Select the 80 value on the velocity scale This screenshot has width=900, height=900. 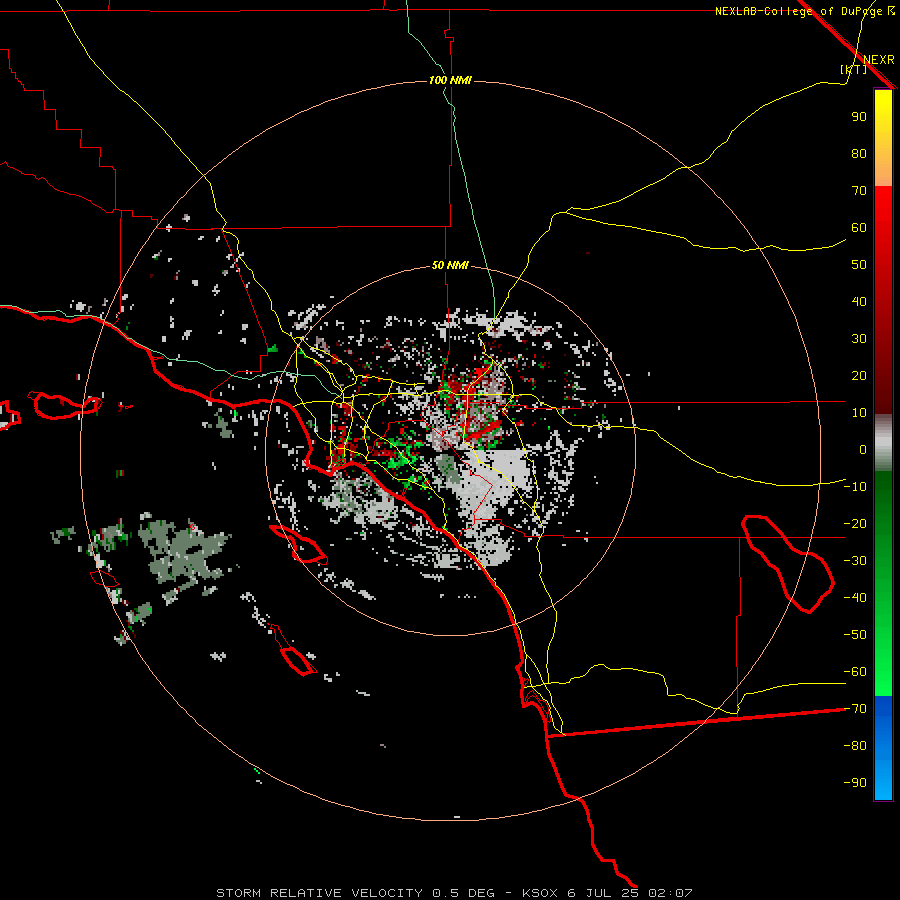pyautogui.click(x=859, y=154)
